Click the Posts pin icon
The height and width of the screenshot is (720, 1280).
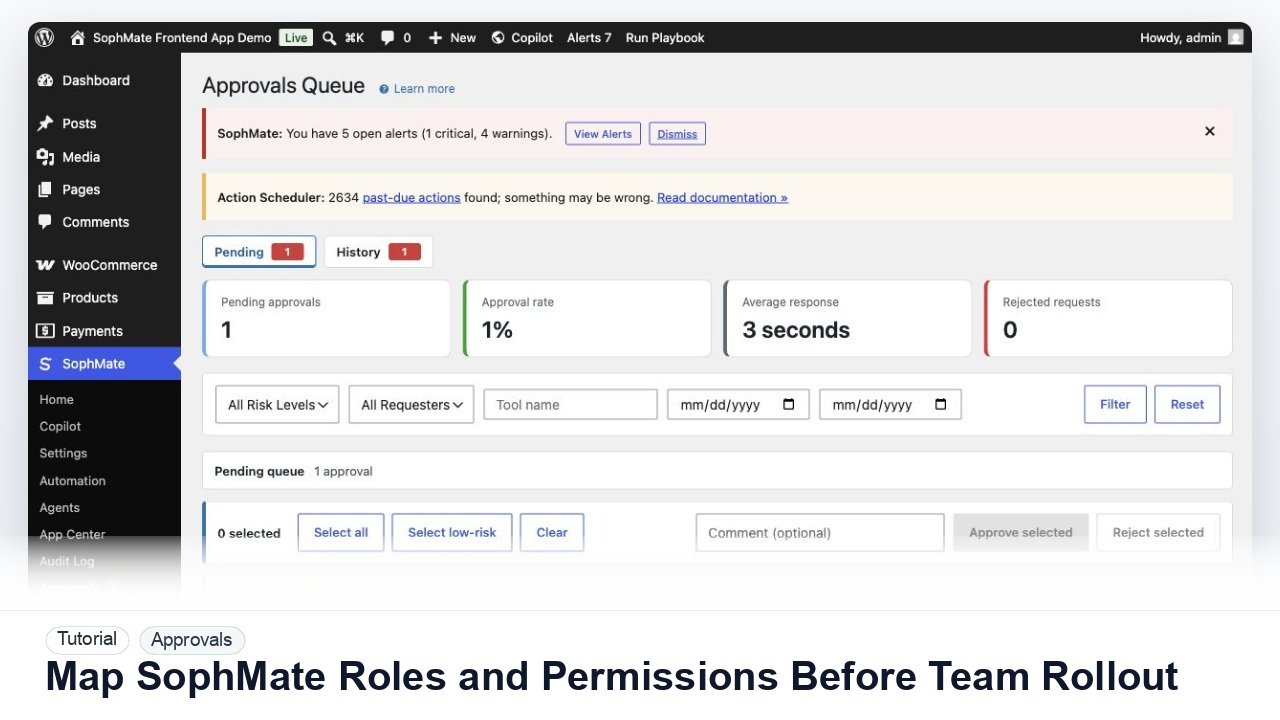point(45,123)
